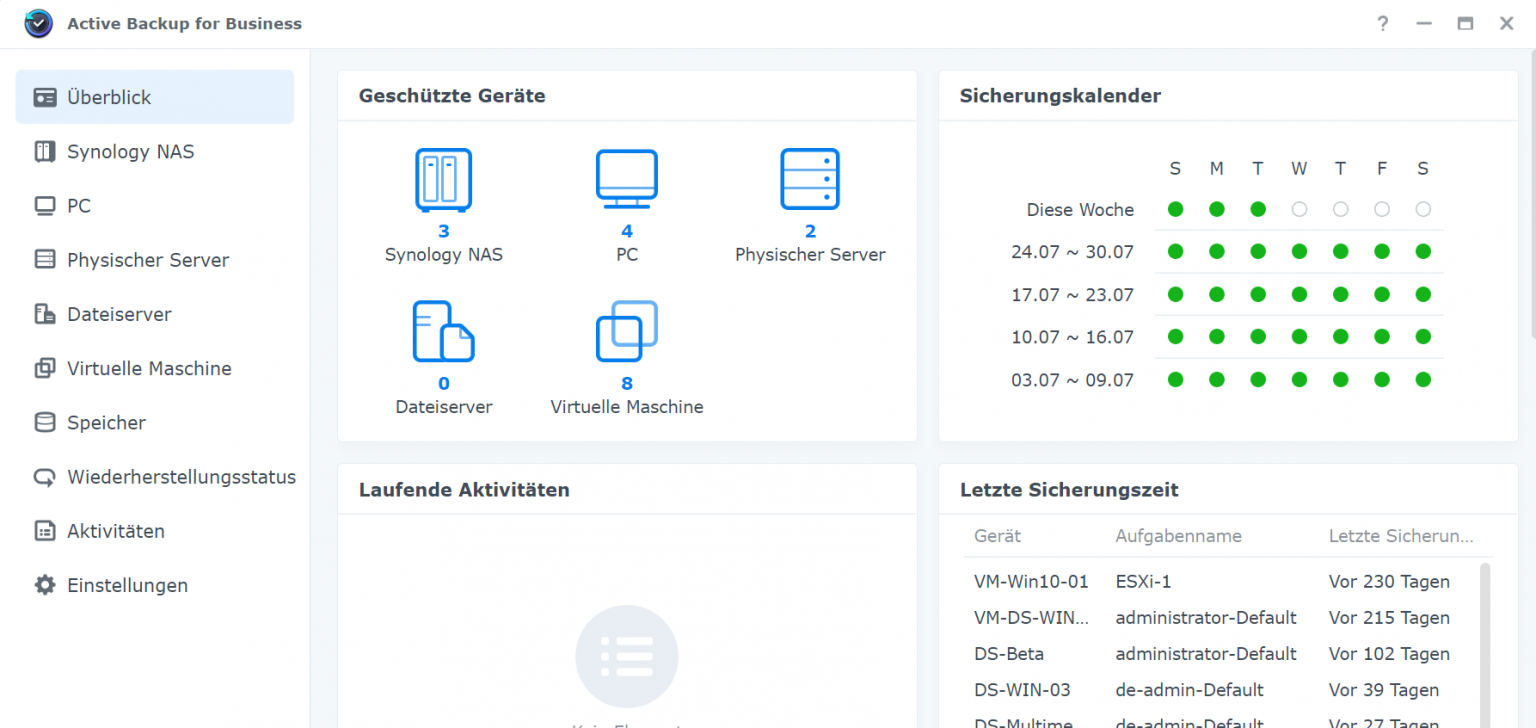The height and width of the screenshot is (728, 1536).
Task: Toggle Friday's status dot in week 24.07
Action: [x=1381, y=252]
